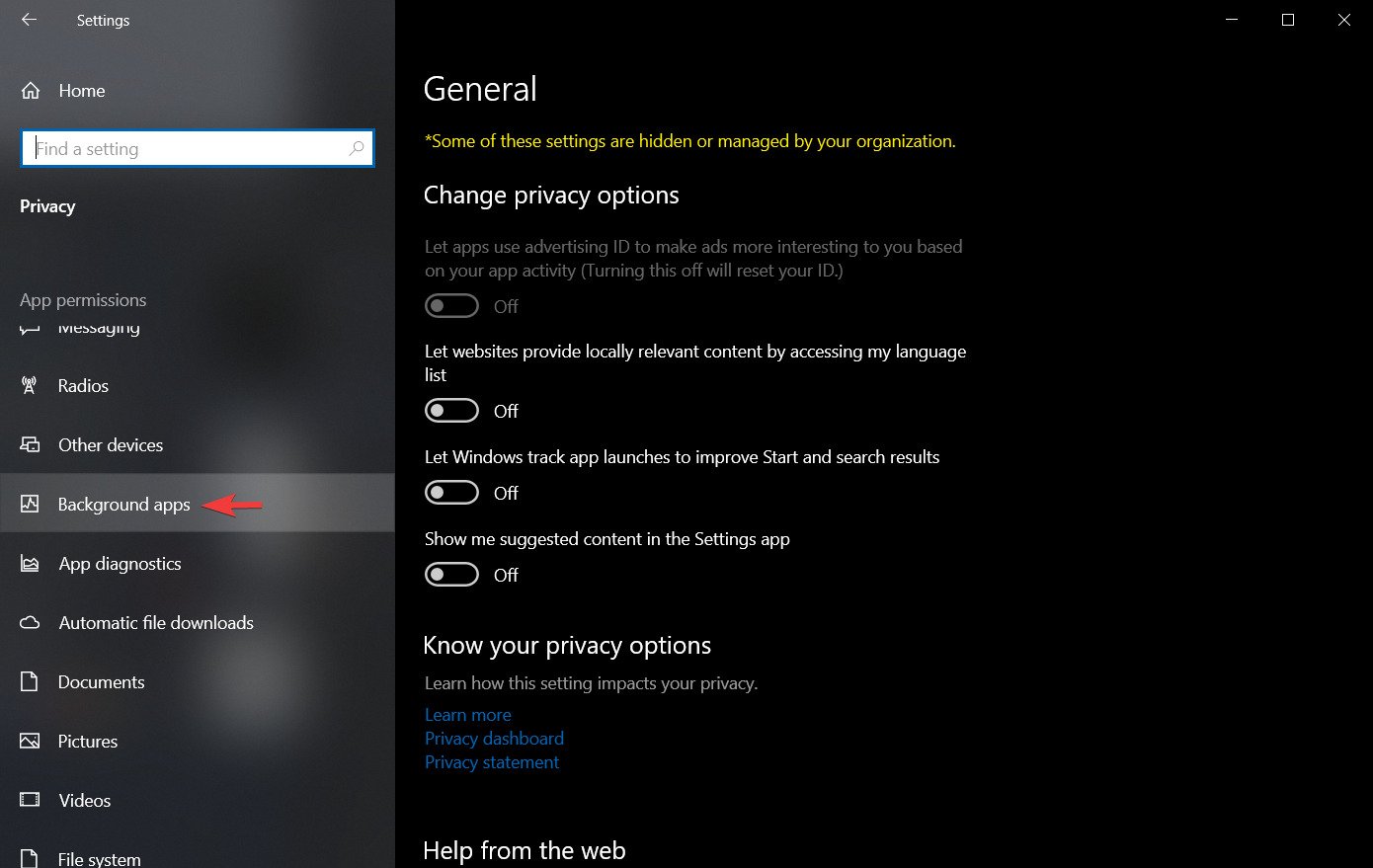Maximize the Settings window
The height and width of the screenshot is (868, 1373).
pos(1288,20)
